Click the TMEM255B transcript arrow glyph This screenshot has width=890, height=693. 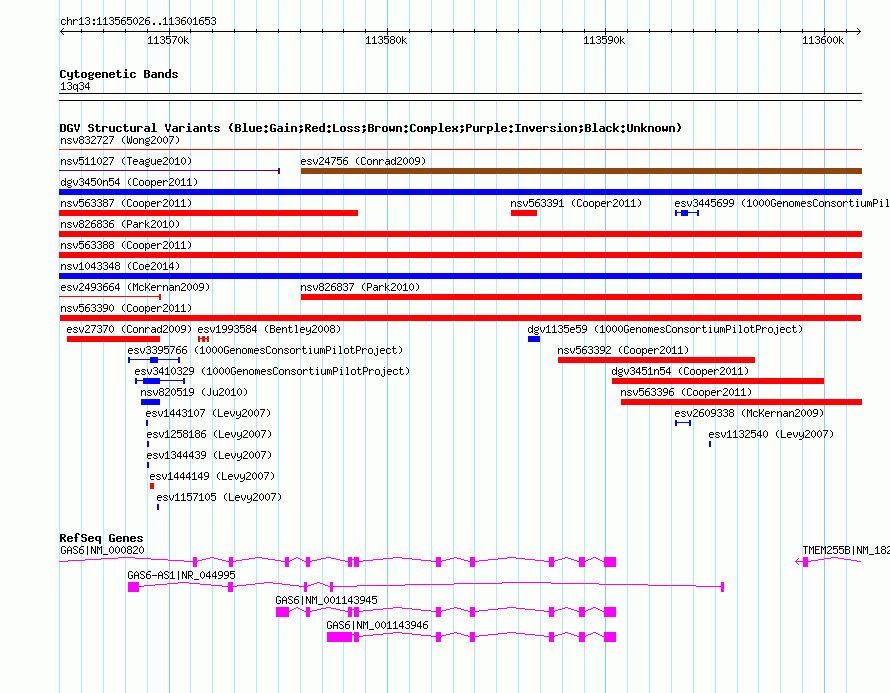799,562
